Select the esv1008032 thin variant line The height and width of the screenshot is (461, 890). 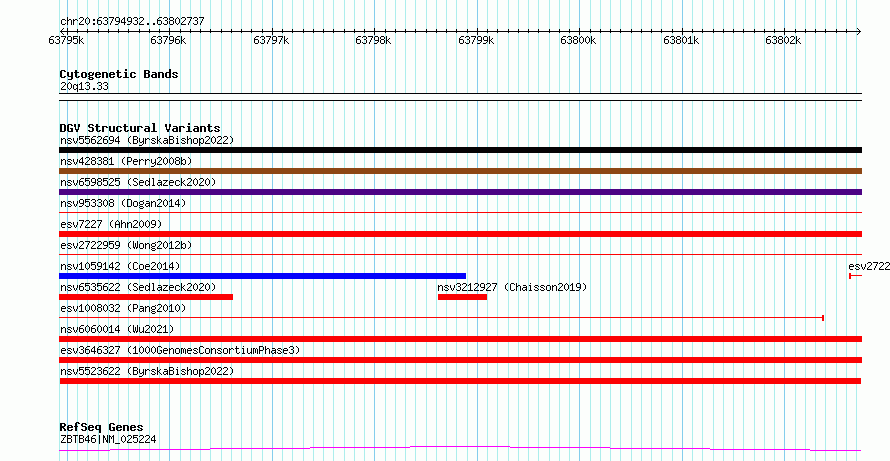[x=441, y=318]
